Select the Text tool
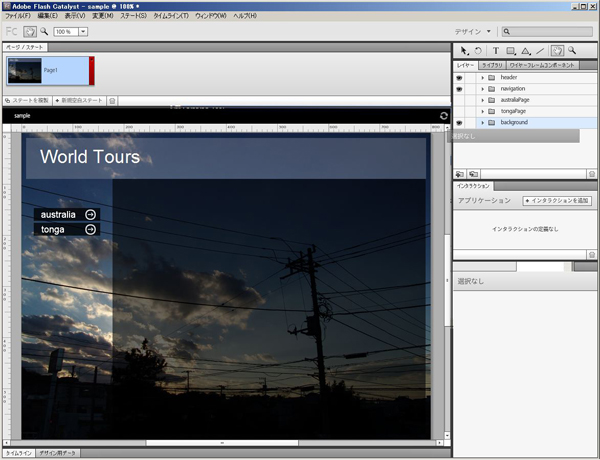 (496, 51)
